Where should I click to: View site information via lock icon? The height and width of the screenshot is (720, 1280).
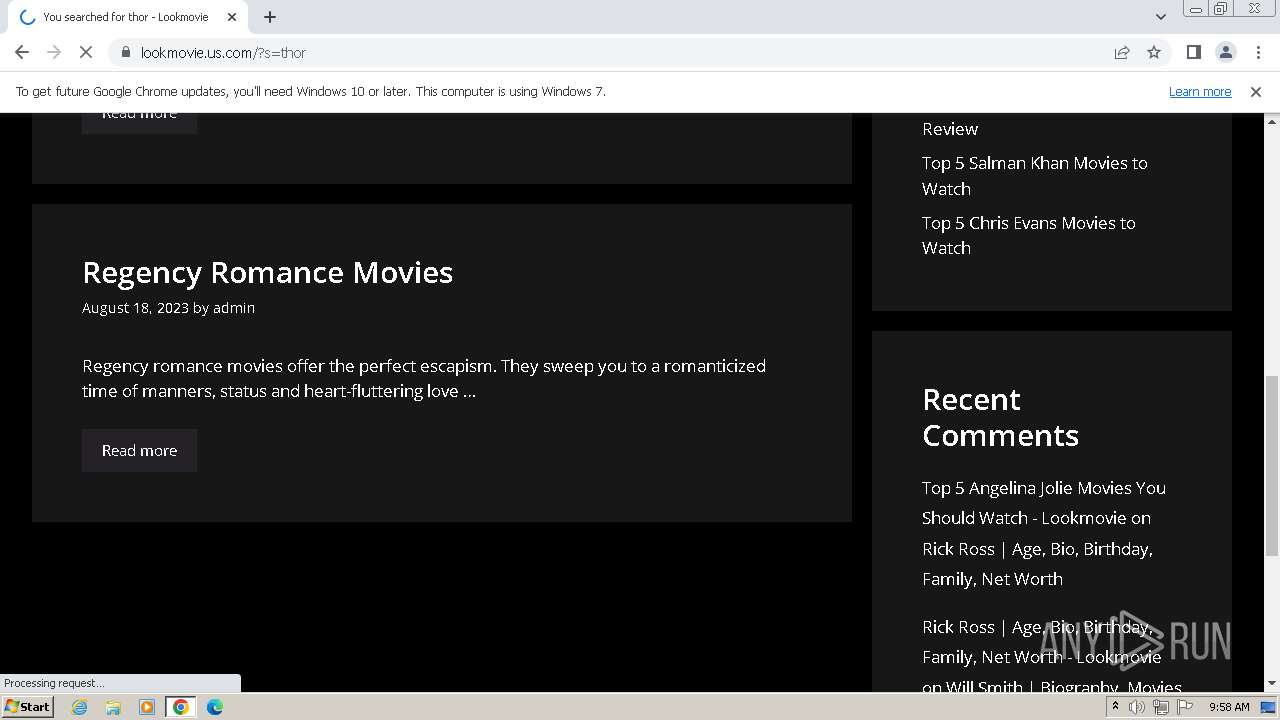(125, 52)
